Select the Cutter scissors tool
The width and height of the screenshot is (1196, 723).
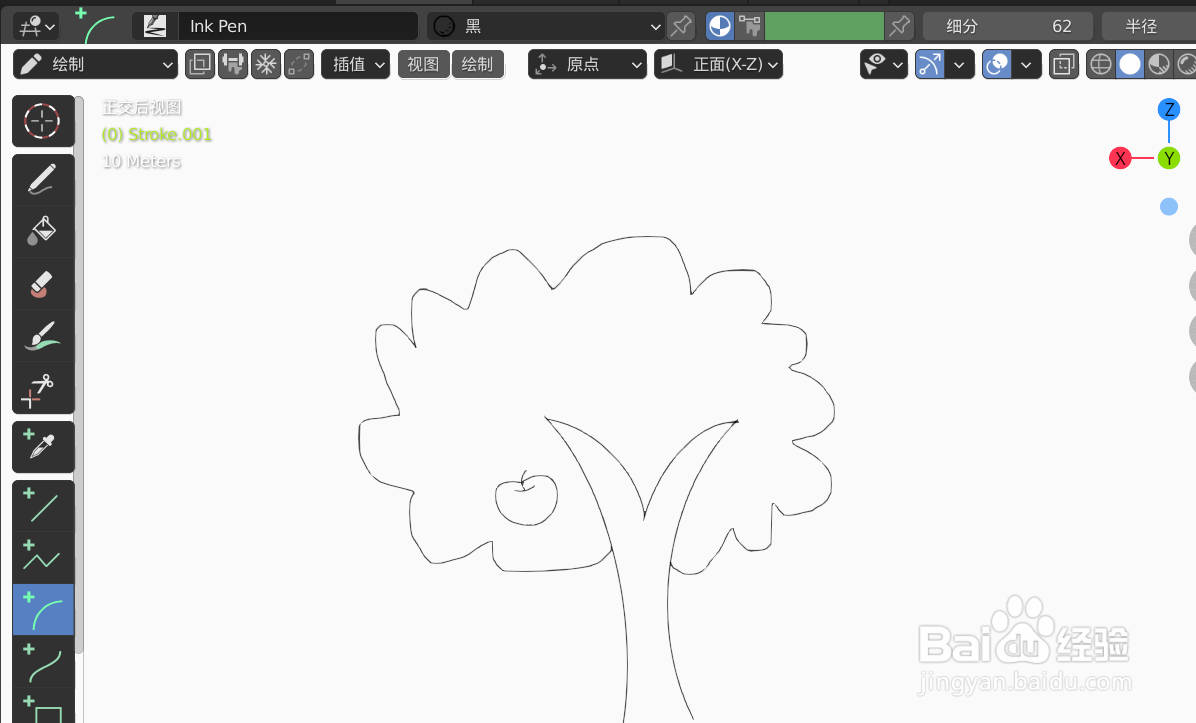point(43,387)
